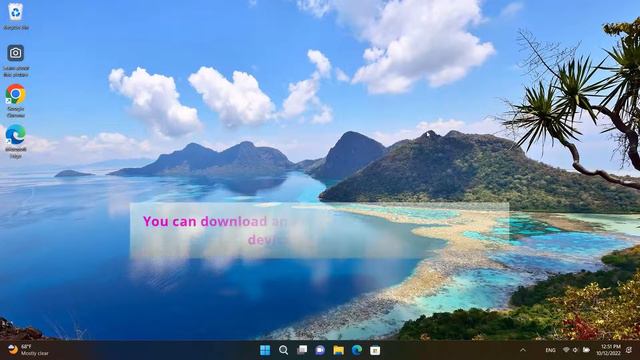Open File Explorer from the taskbar
Screen dimensions: 640x360
(338, 350)
